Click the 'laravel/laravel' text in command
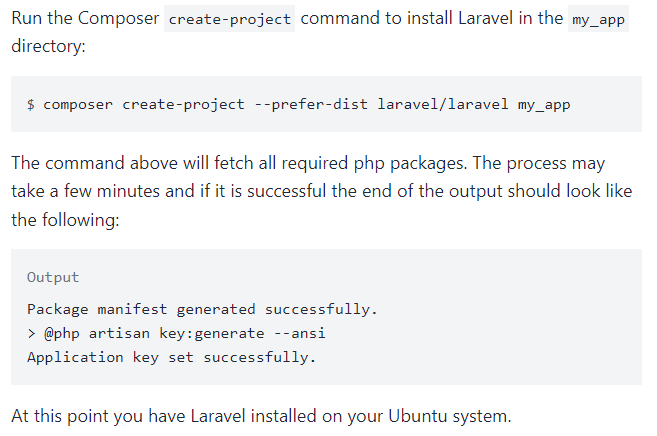The width and height of the screenshot is (657, 436). 442,104
